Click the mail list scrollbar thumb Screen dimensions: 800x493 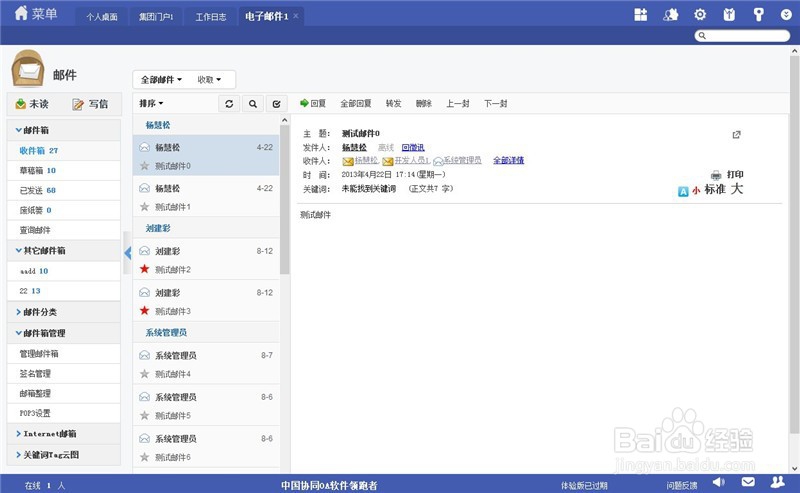pos(284,199)
